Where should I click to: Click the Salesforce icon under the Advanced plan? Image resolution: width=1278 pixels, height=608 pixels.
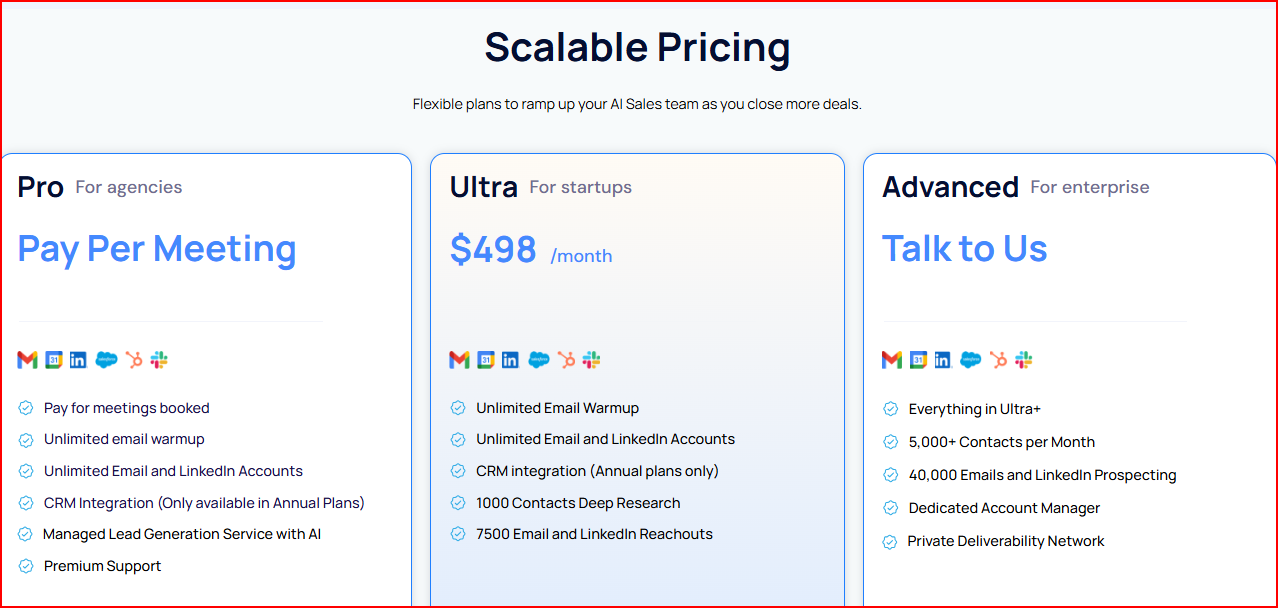point(970,359)
